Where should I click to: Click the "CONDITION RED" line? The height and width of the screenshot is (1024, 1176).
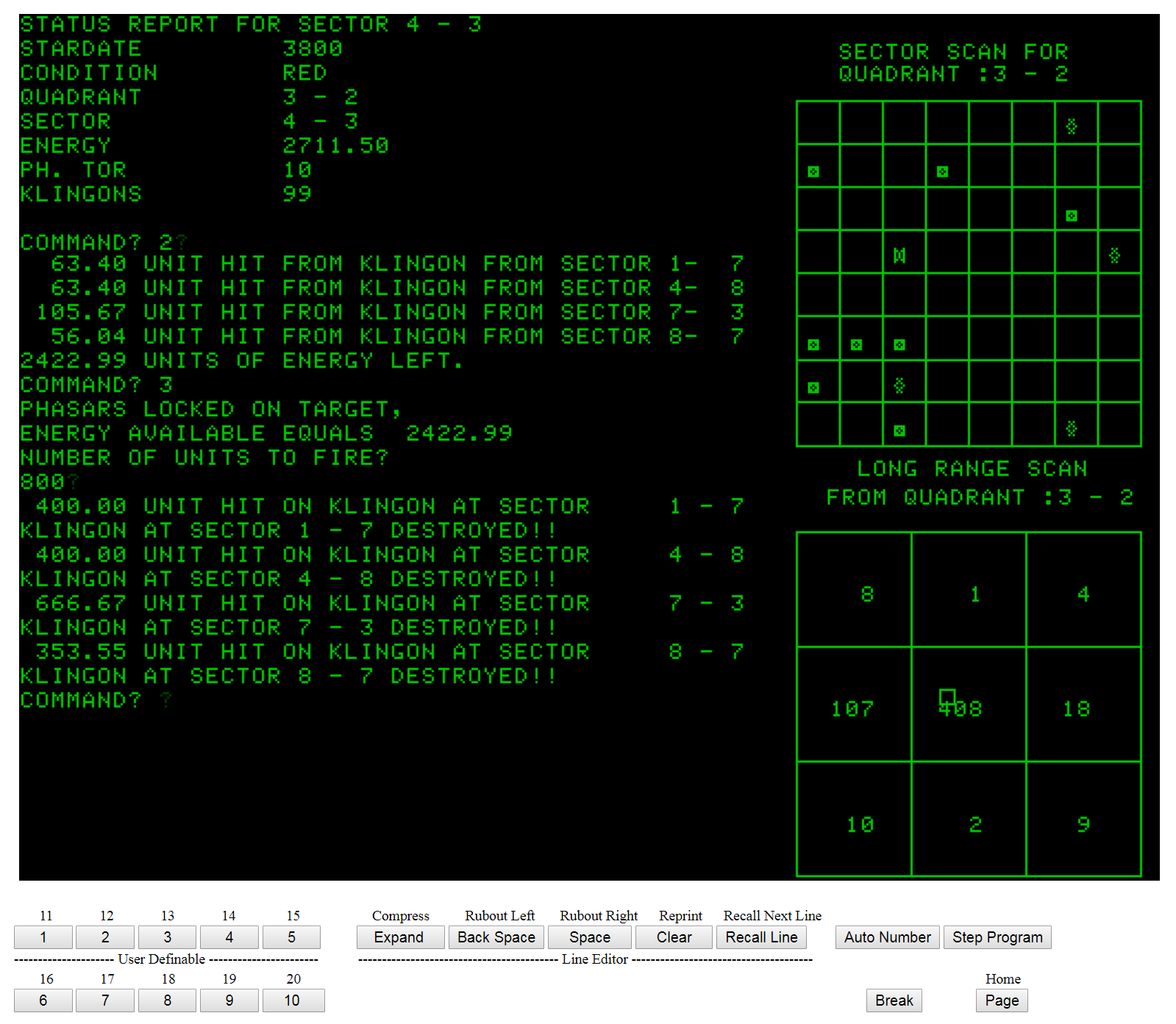click(x=174, y=74)
